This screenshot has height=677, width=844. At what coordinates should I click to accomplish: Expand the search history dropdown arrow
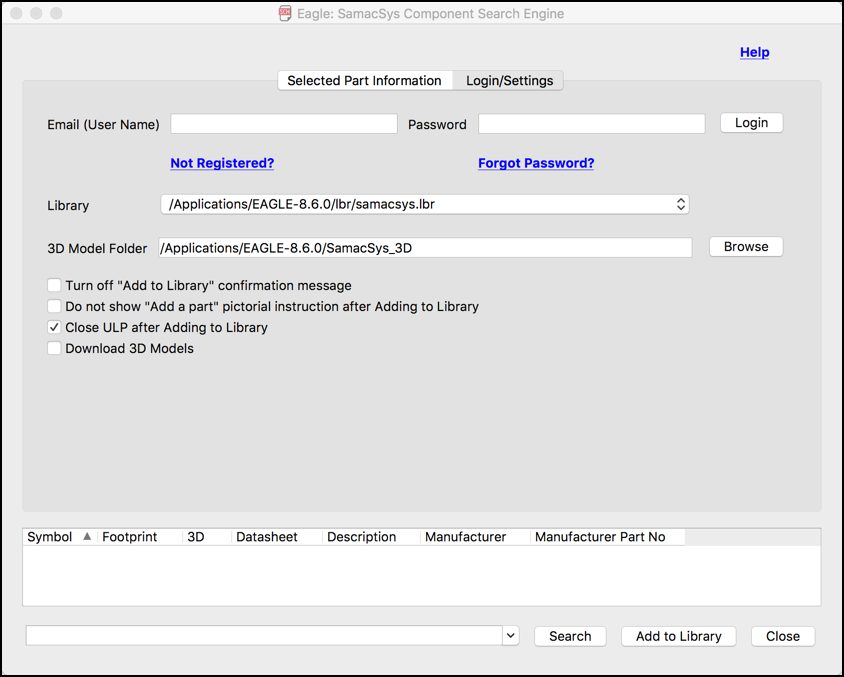[511, 636]
